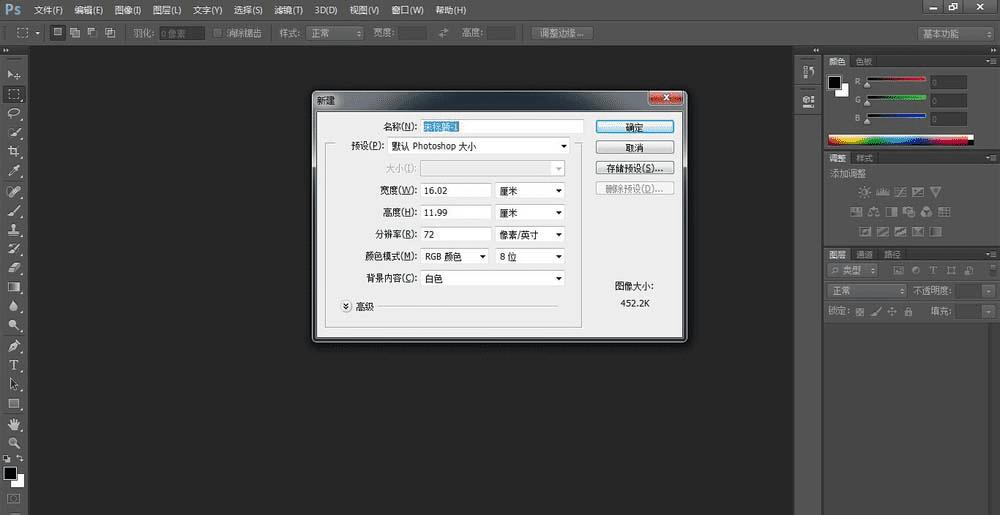Switch to the 色板 swatches tab
Image resolution: width=1000 pixels, height=515 pixels.
(863, 62)
